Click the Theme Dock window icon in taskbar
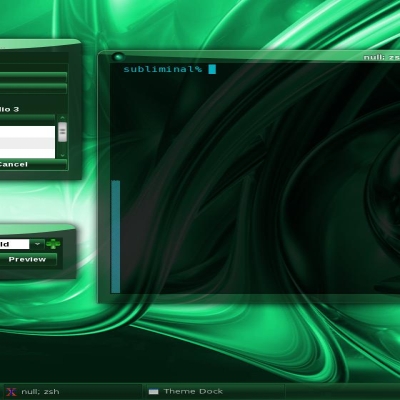The height and width of the screenshot is (400, 400). pyautogui.click(x=153, y=392)
